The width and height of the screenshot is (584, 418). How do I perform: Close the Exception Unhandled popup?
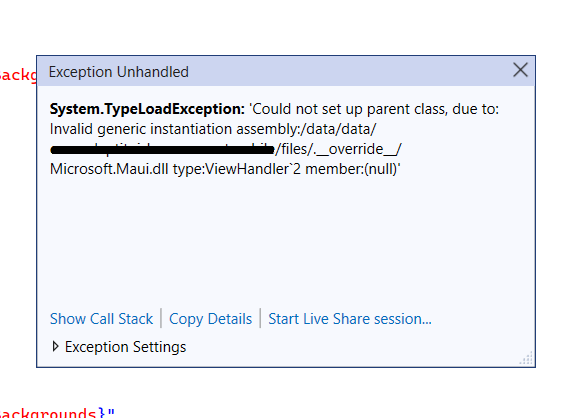coord(520,70)
